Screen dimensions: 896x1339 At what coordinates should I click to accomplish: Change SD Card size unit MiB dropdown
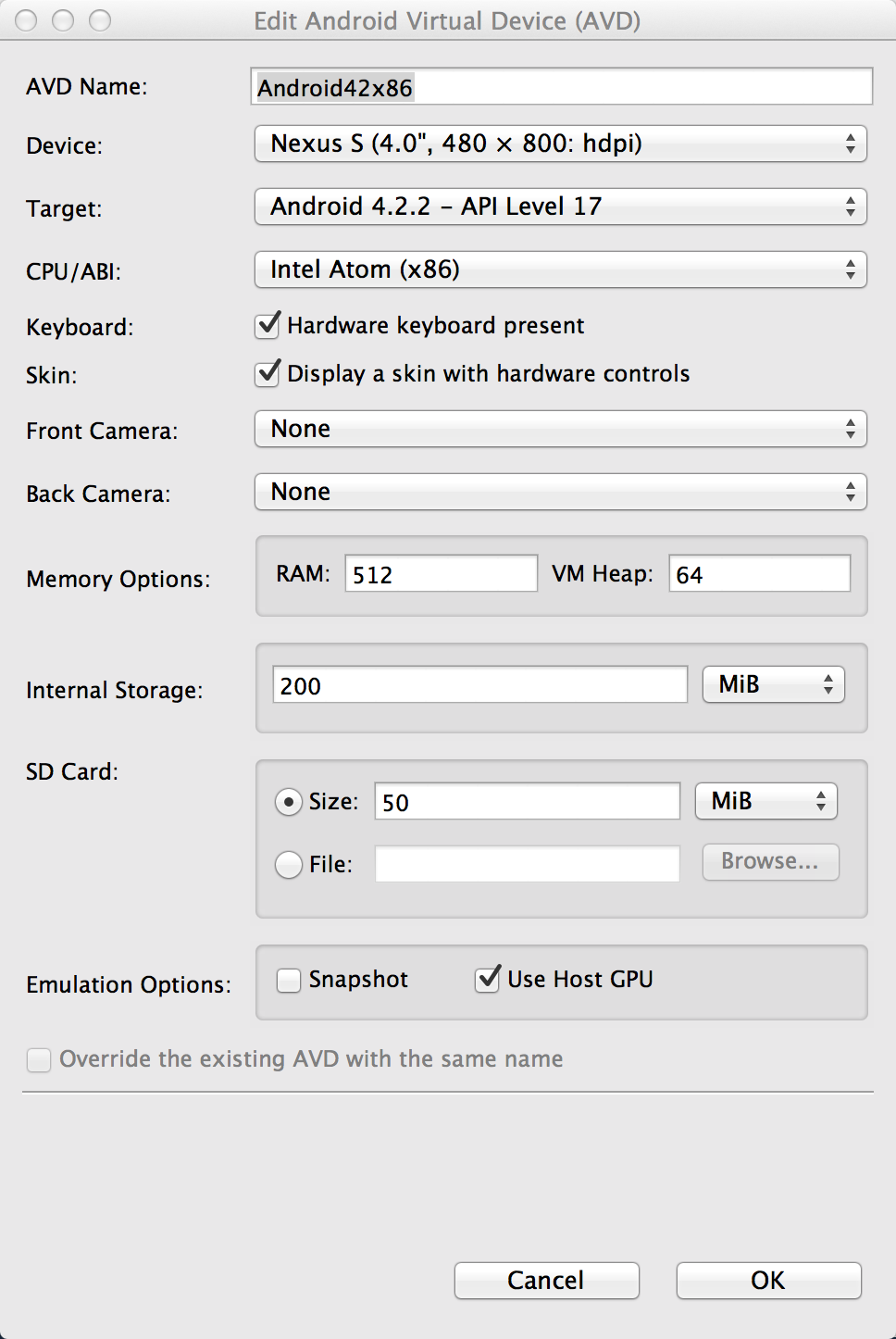(x=766, y=801)
